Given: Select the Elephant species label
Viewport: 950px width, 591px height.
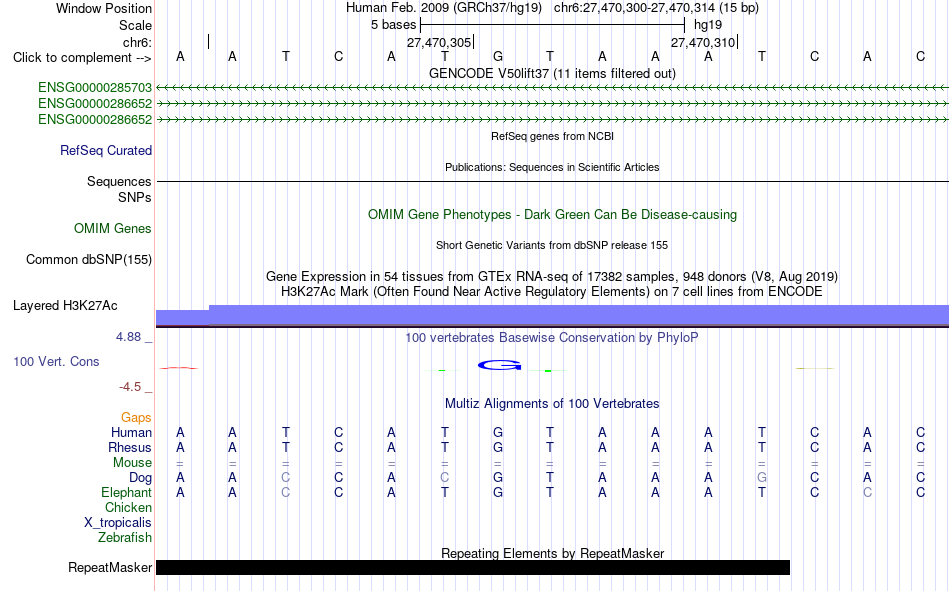Looking at the screenshot, I should [x=126, y=492].
